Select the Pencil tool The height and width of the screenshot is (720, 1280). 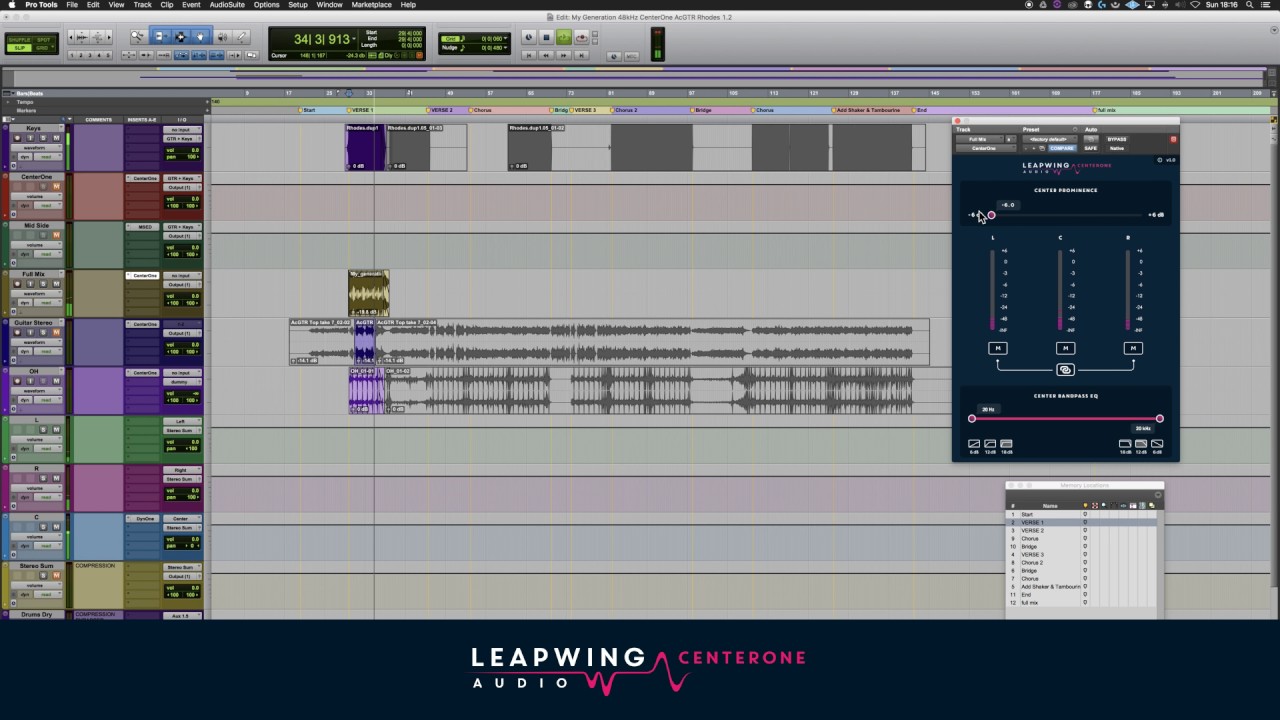point(241,36)
